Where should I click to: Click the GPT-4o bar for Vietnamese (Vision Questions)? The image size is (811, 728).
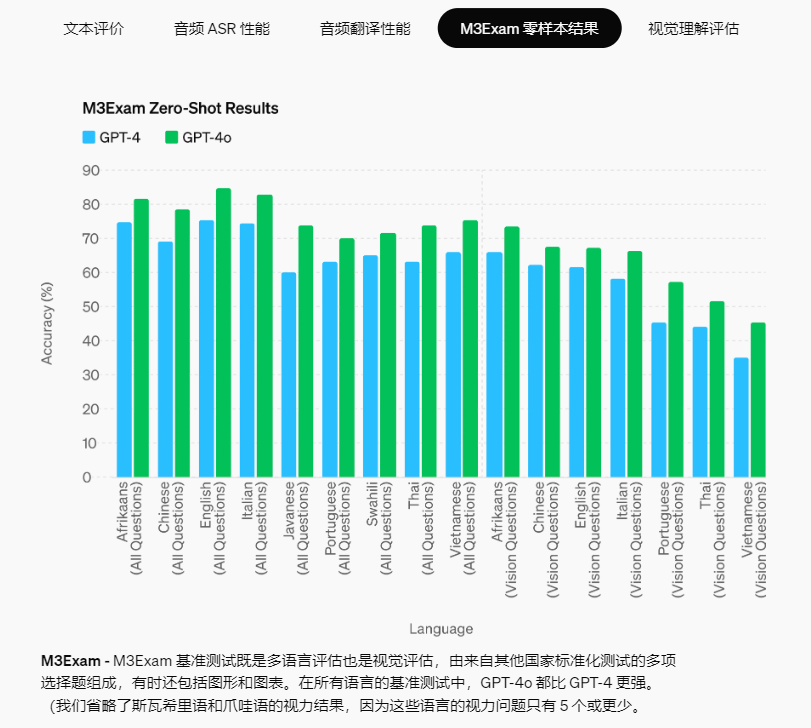[758, 400]
